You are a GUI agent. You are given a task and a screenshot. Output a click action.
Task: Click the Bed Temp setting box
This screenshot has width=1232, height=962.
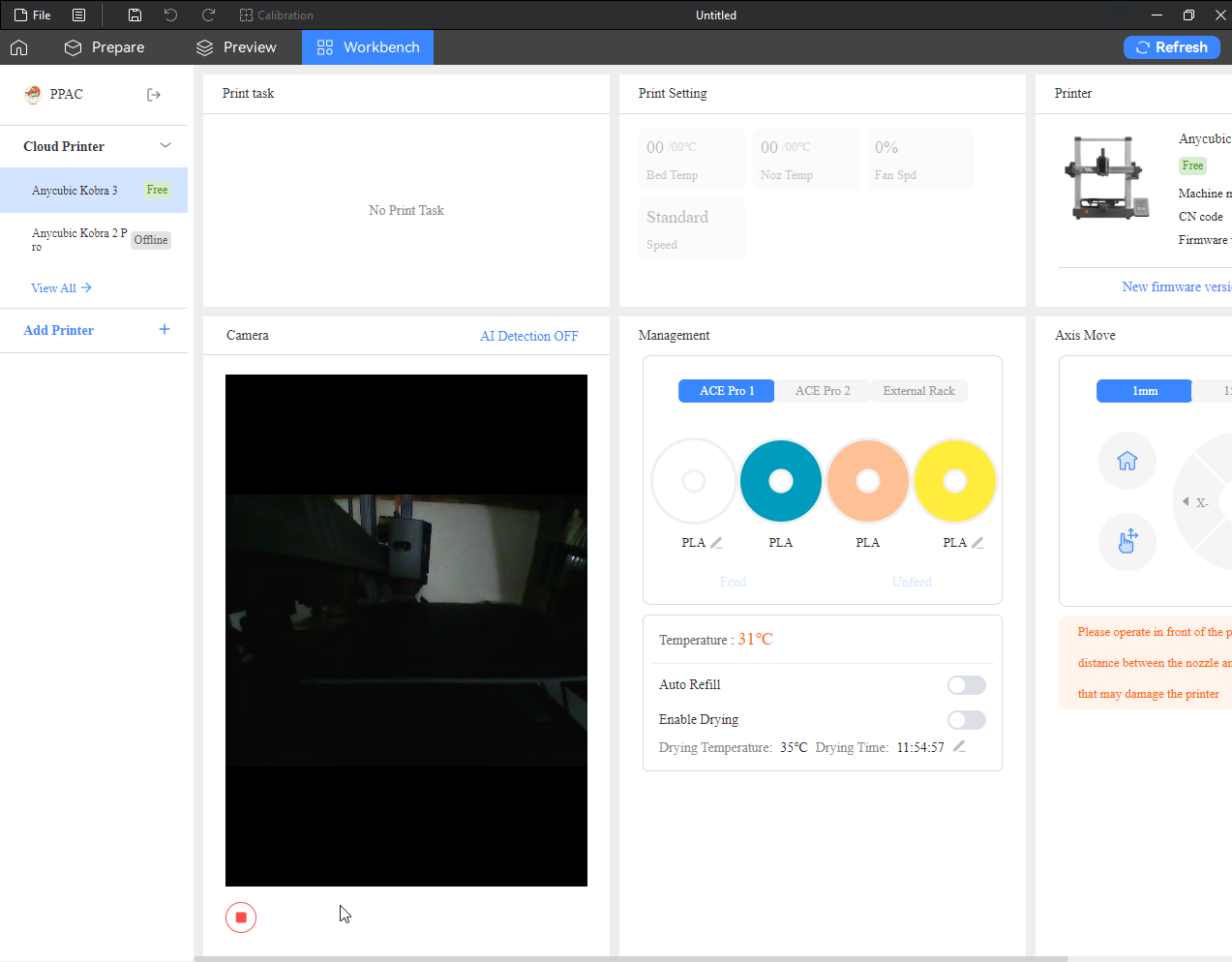click(x=691, y=160)
